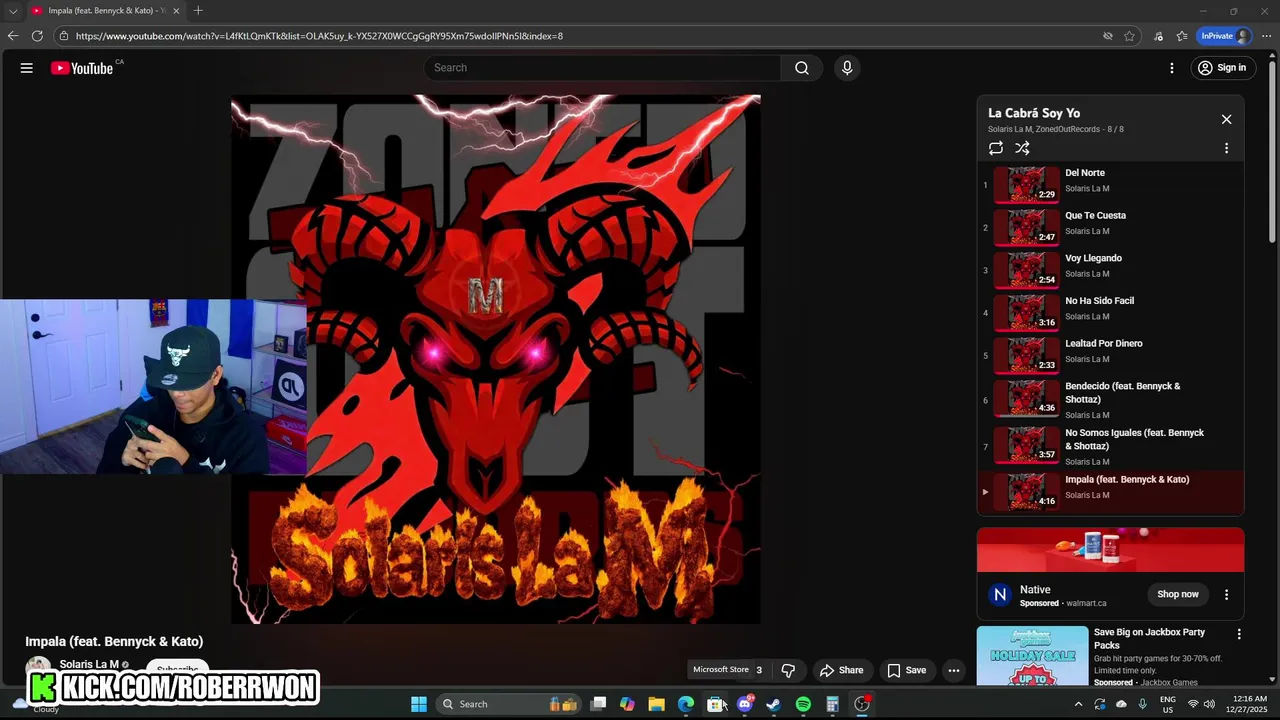Open Microsoft Edge from taskbar
Viewport: 1280px width, 720px height.
coord(686,704)
